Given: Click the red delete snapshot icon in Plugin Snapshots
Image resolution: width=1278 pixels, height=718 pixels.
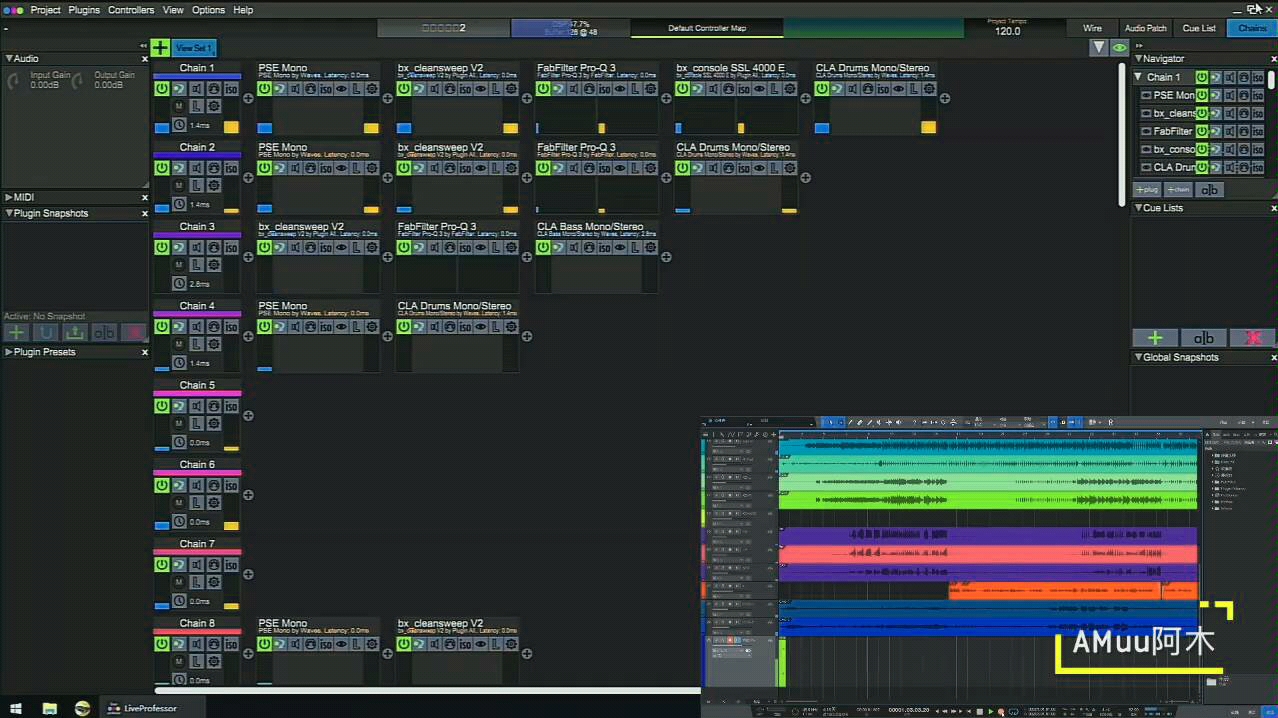Looking at the screenshot, I should (x=135, y=332).
